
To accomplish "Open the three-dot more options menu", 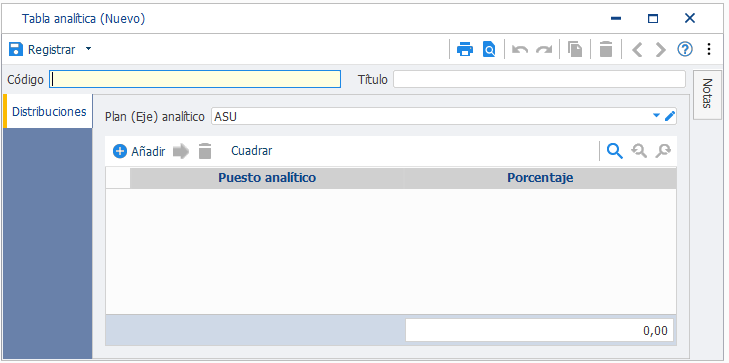I will (709, 49).
